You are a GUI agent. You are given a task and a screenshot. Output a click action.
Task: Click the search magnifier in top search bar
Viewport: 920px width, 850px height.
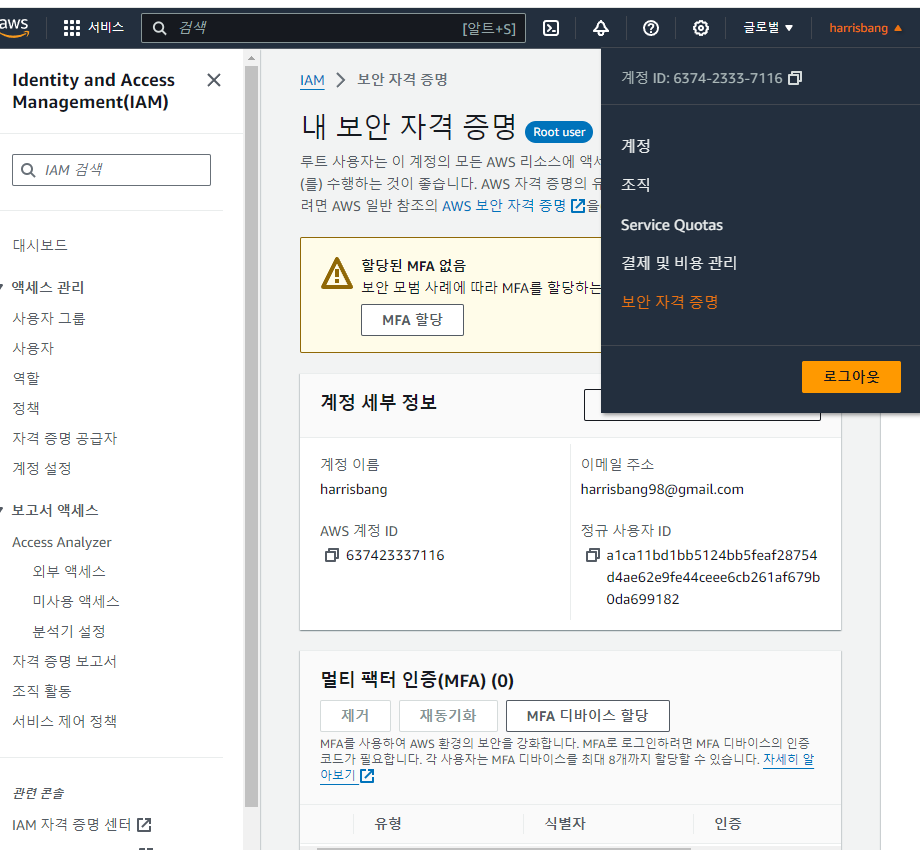[160, 28]
